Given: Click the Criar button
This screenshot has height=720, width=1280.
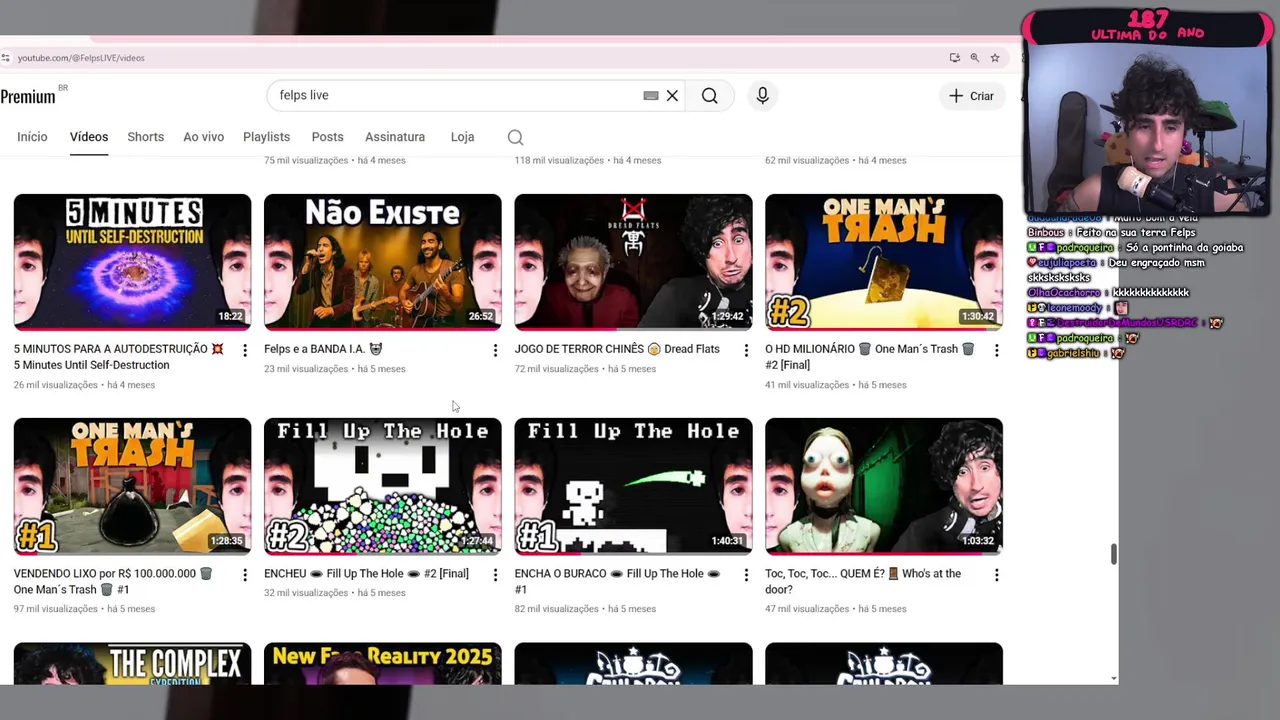Looking at the screenshot, I should click(971, 96).
